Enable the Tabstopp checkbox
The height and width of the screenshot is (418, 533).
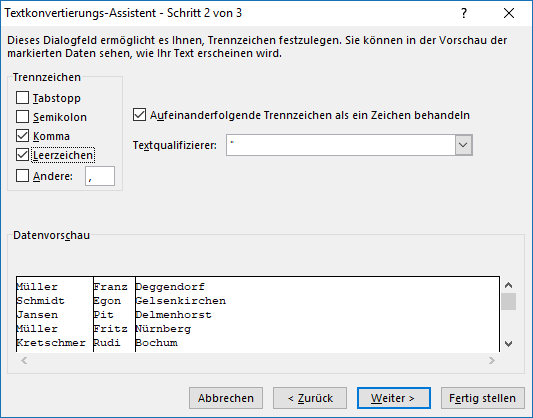point(22,98)
